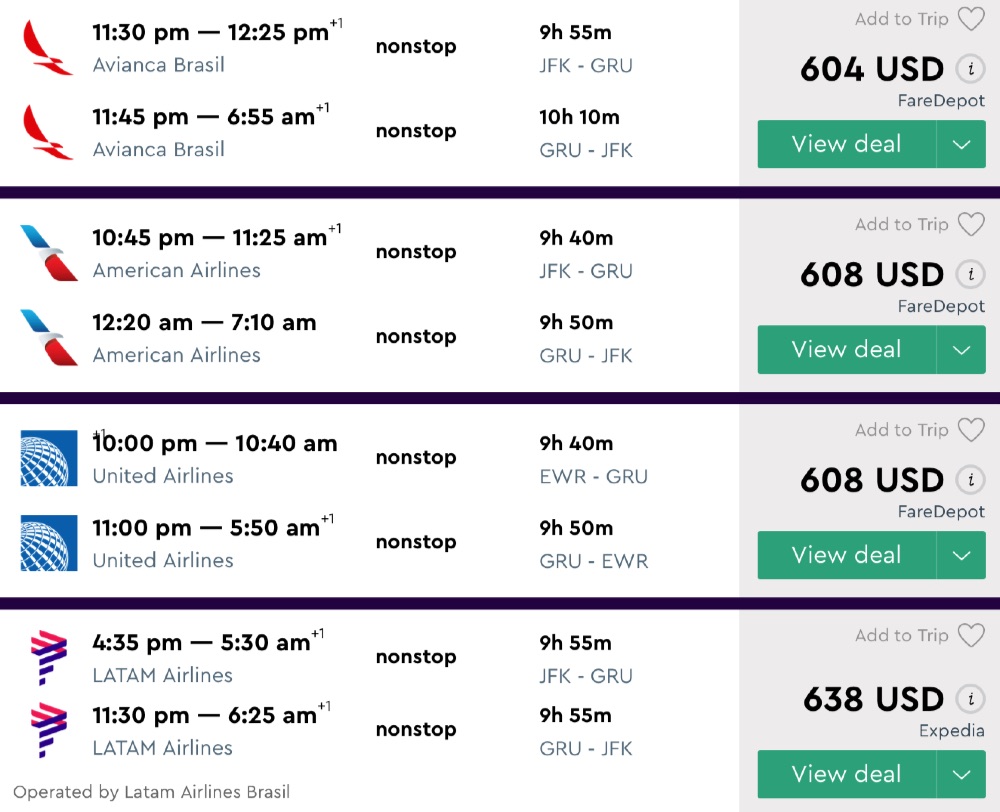1000x812 pixels.
Task: Expand deal options arrow for Avianca 604 USD
Action: 961,144
